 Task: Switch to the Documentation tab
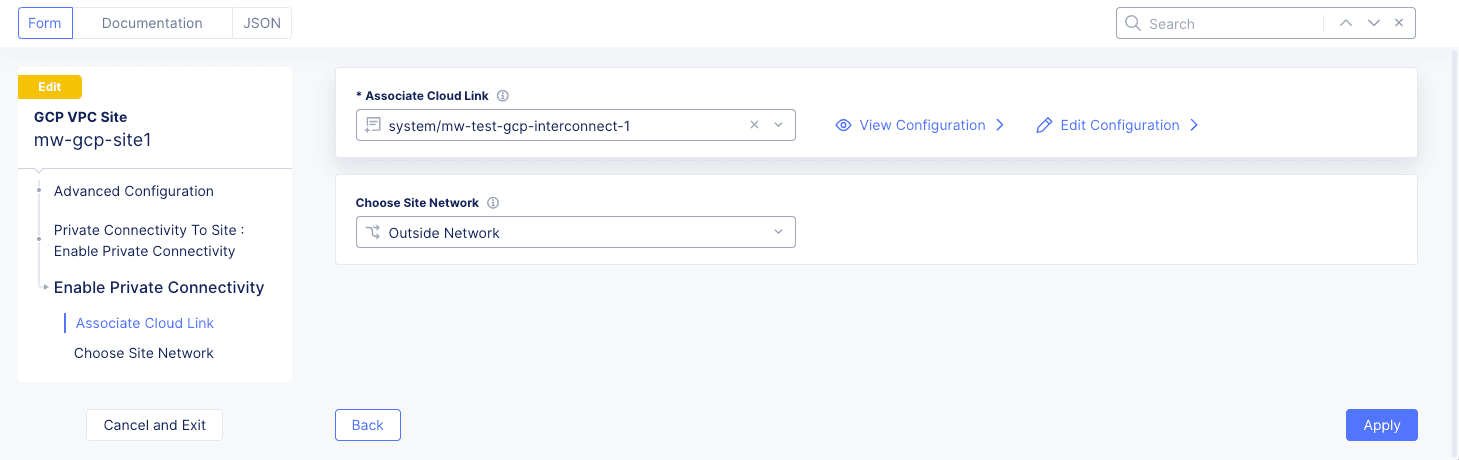(152, 23)
